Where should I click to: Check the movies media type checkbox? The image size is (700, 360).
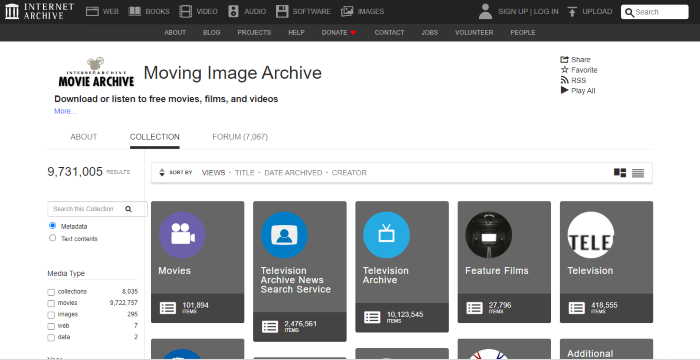coord(51,304)
